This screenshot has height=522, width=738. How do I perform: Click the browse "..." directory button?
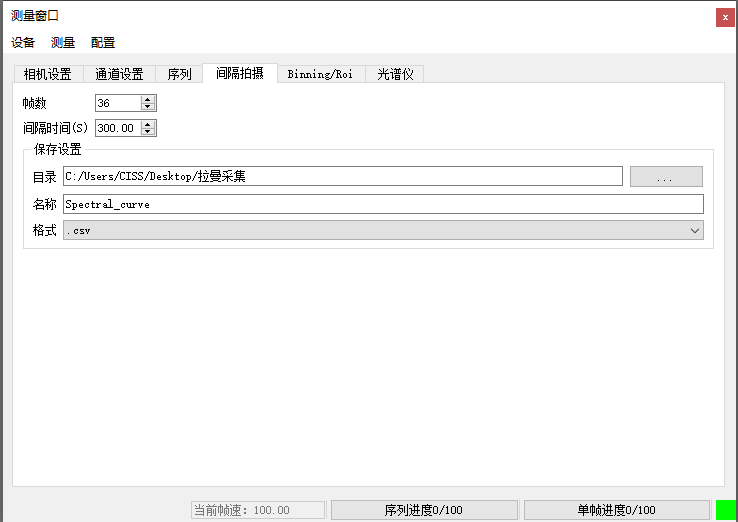[x=666, y=177]
